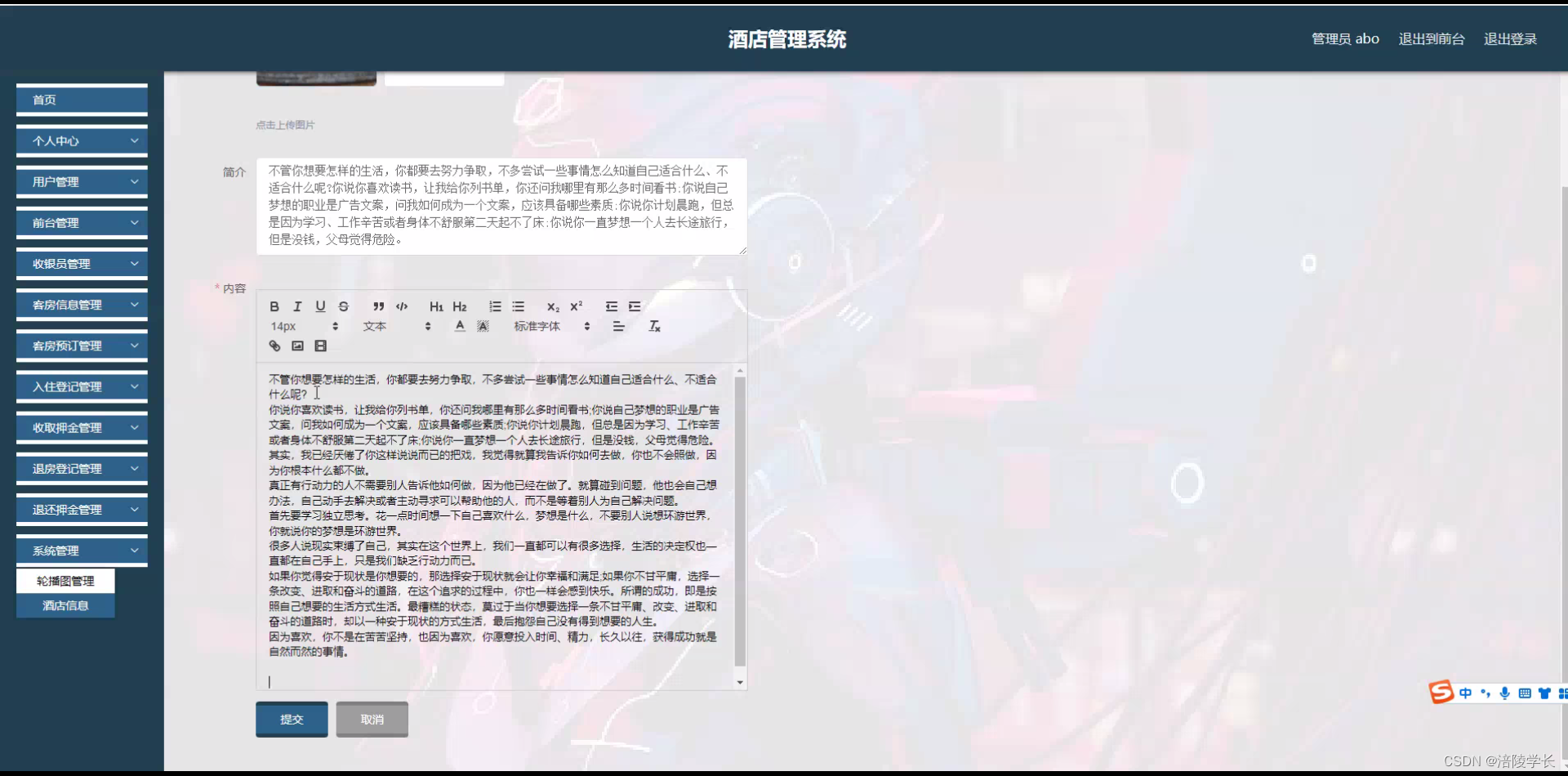The image size is (1568, 776).
Task: Toggle bold formatting in the editor
Action: pyautogui.click(x=274, y=306)
